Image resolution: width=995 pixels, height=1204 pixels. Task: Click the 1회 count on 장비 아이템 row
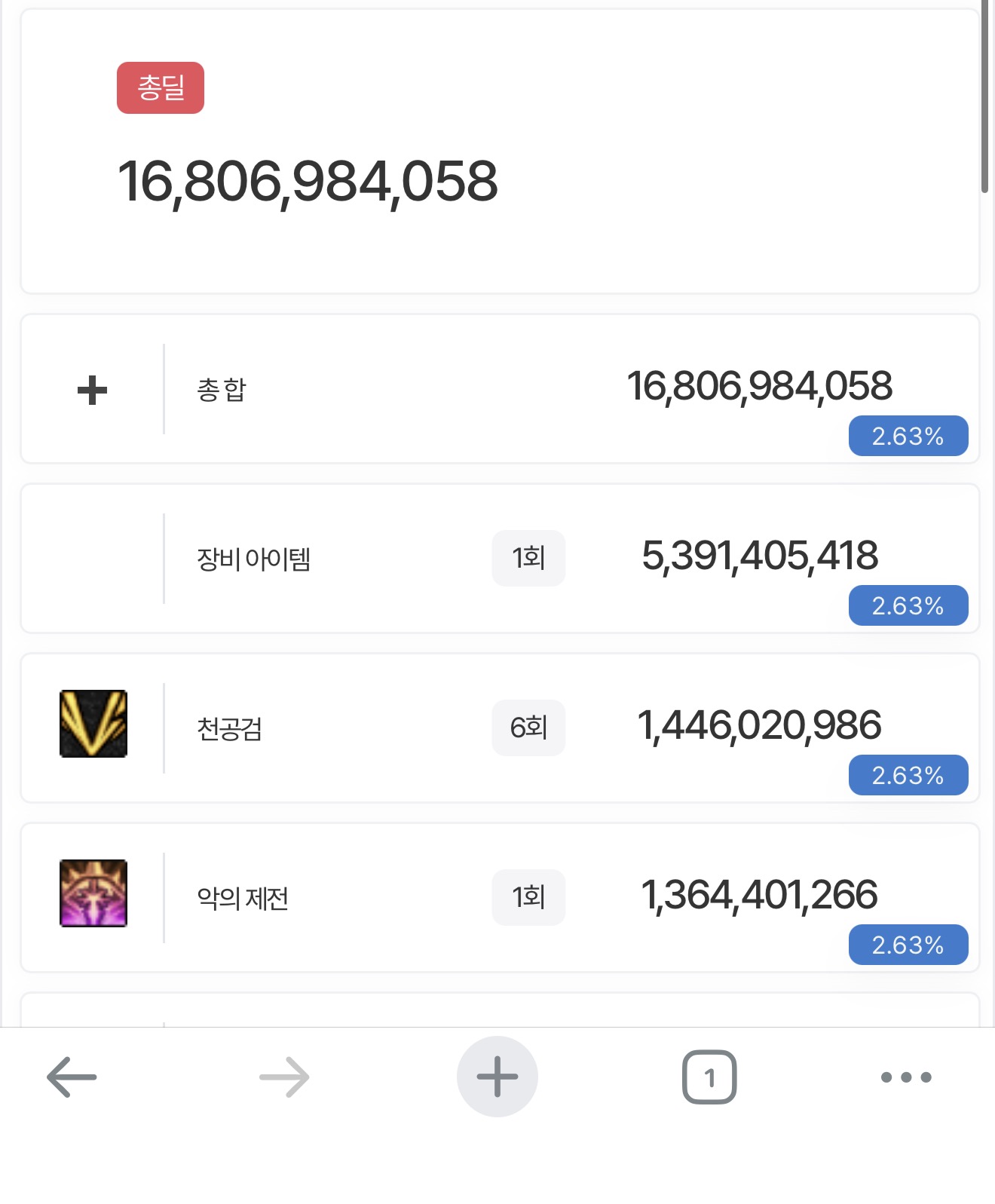click(x=528, y=558)
